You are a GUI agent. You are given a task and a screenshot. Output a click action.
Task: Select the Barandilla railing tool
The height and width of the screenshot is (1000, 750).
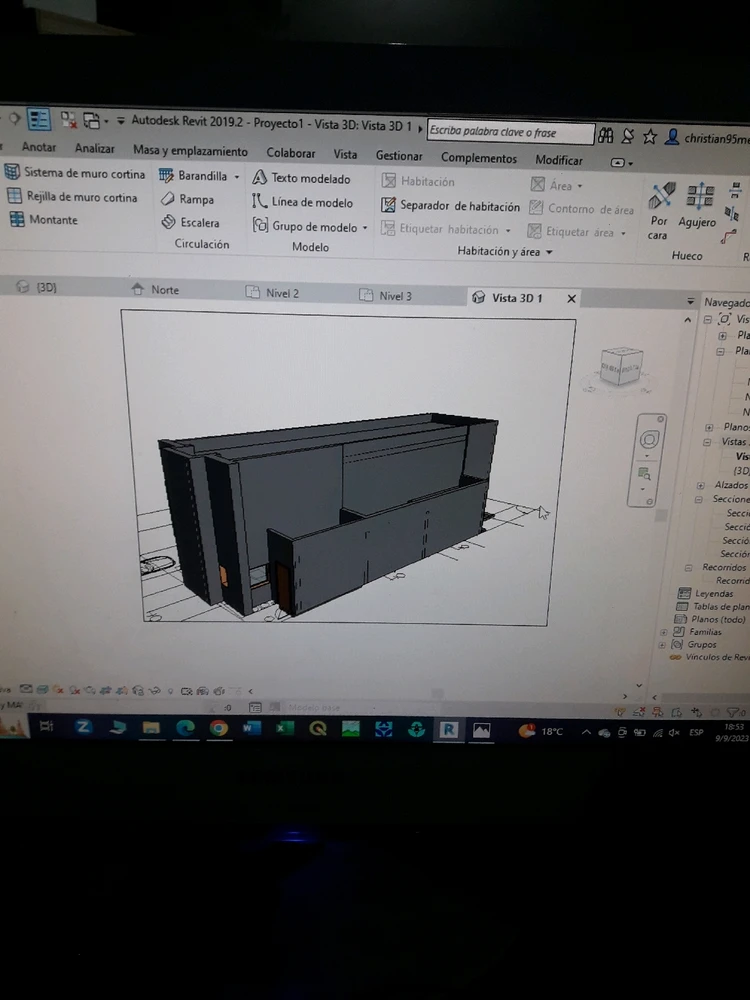(x=201, y=176)
